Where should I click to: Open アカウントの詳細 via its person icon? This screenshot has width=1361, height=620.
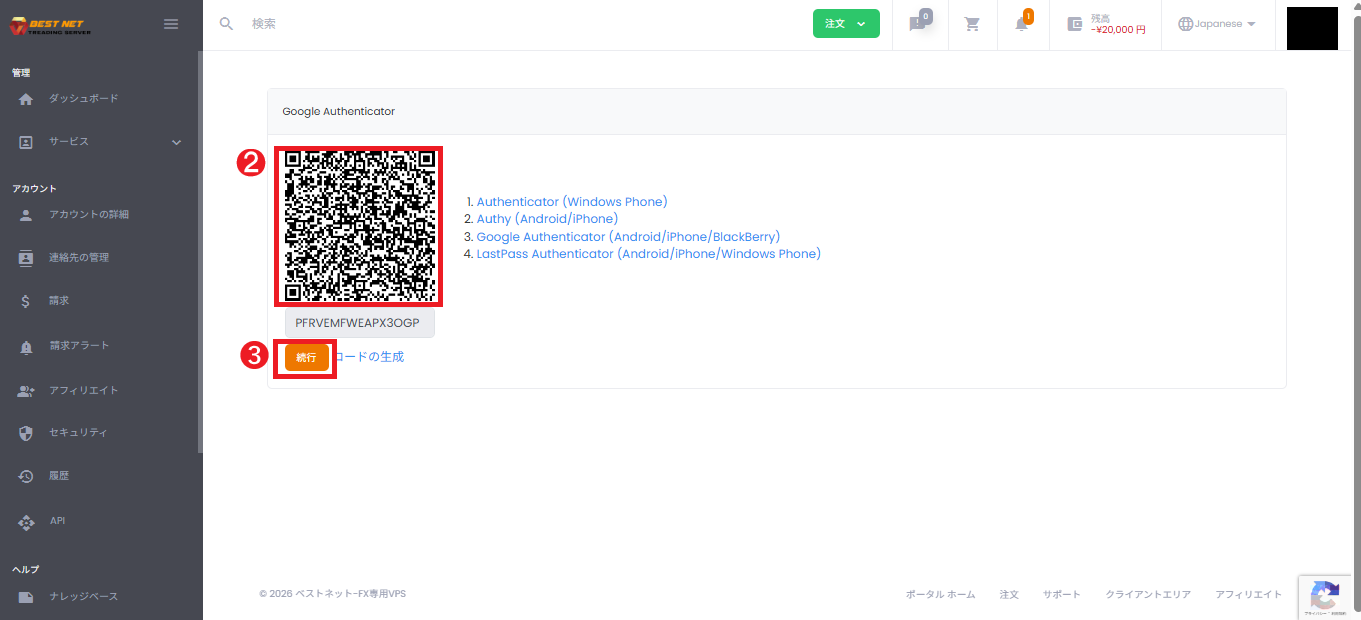click(x=25, y=214)
